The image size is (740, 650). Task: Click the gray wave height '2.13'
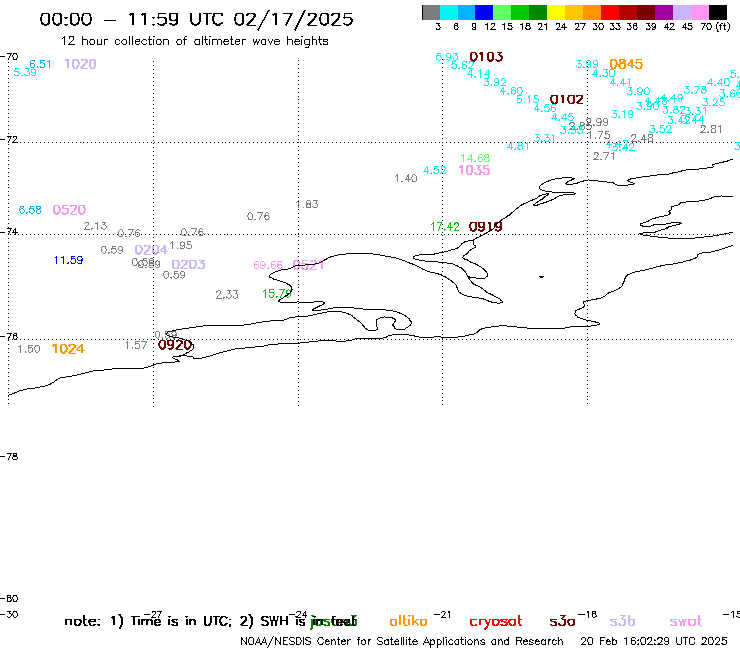[95, 227]
